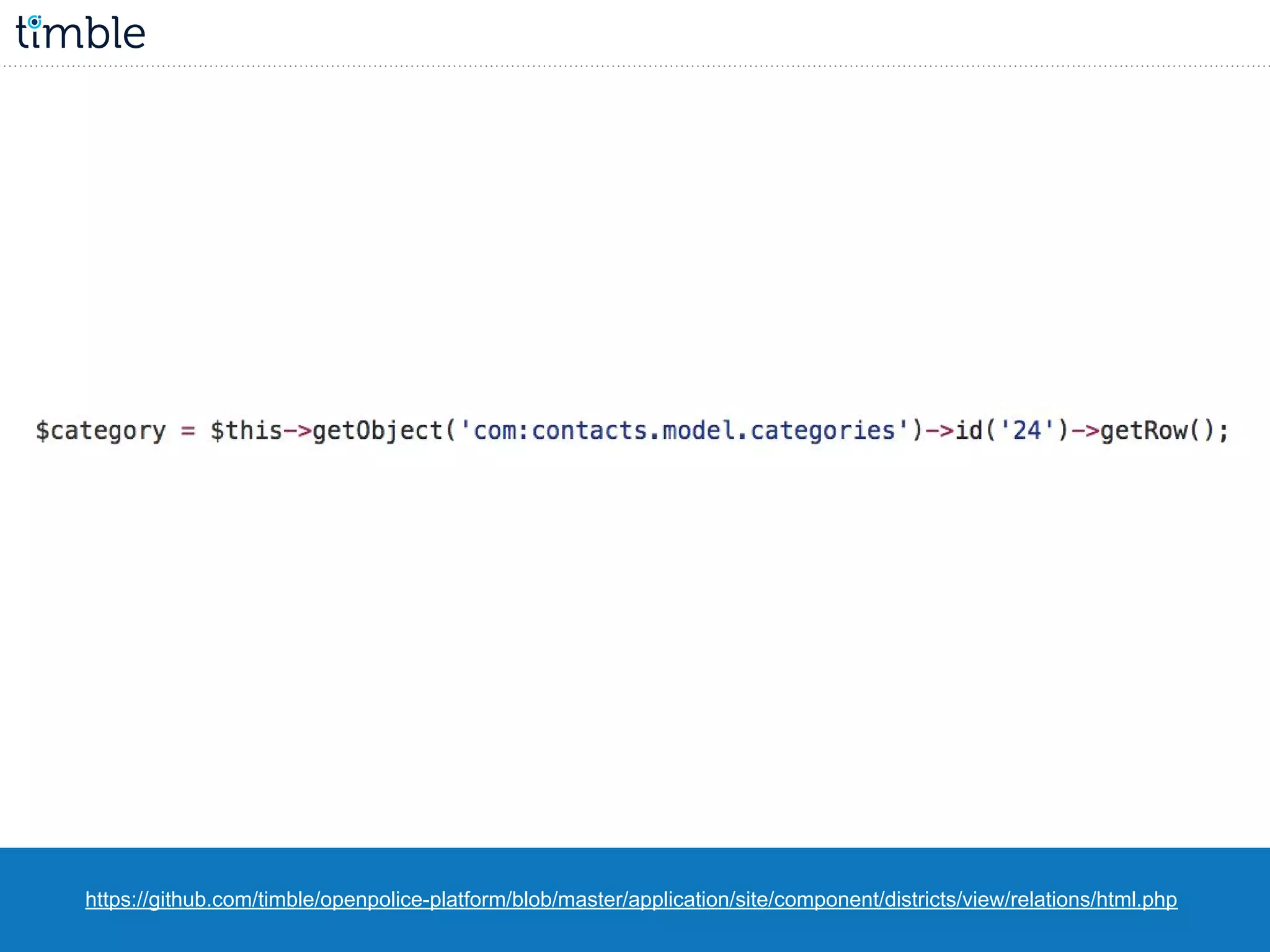
Task: Click the arrow operator before getRow
Action: [x=1085, y=431]
